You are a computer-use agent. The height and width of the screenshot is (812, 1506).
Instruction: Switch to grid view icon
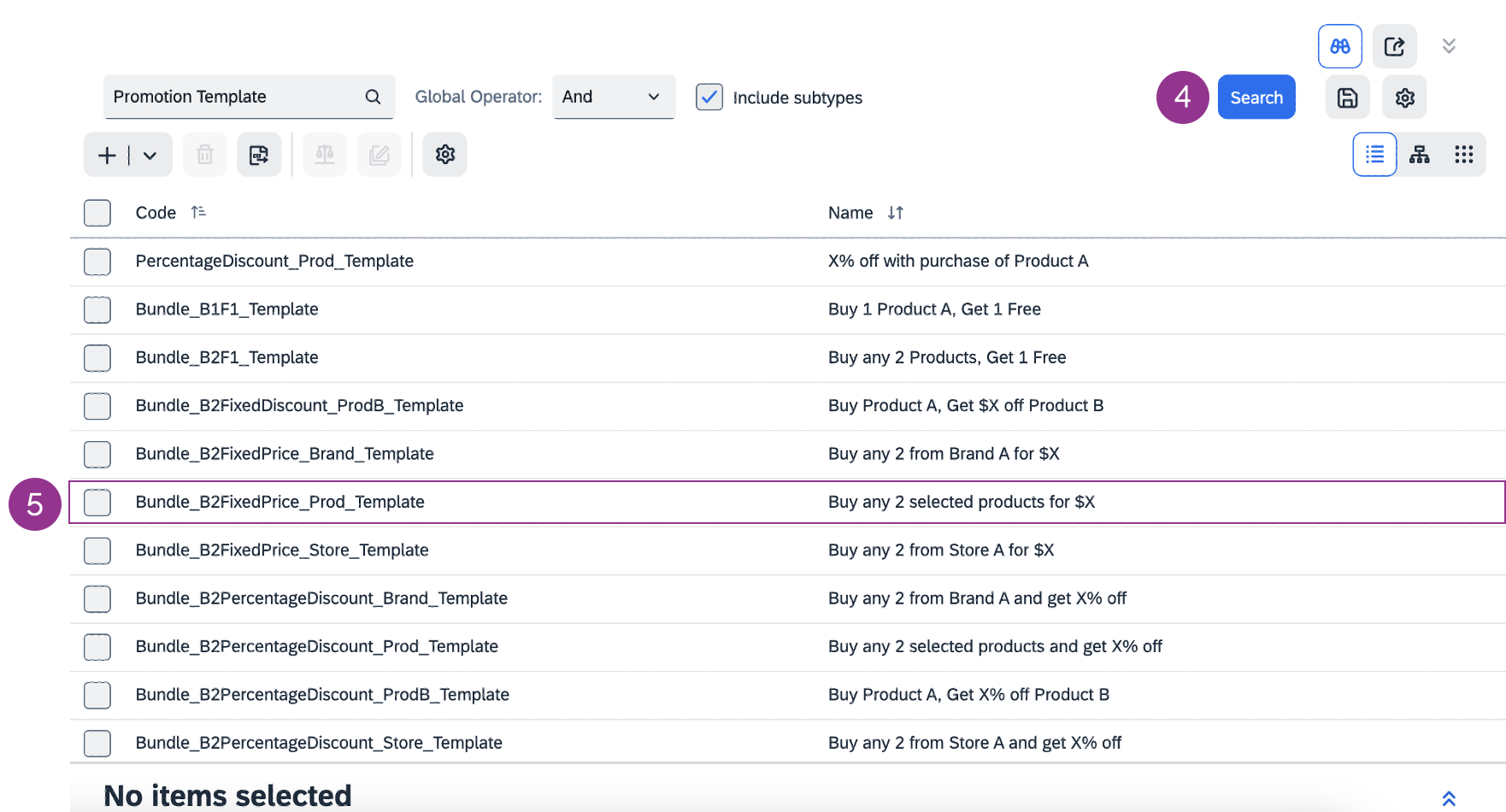1464,155
